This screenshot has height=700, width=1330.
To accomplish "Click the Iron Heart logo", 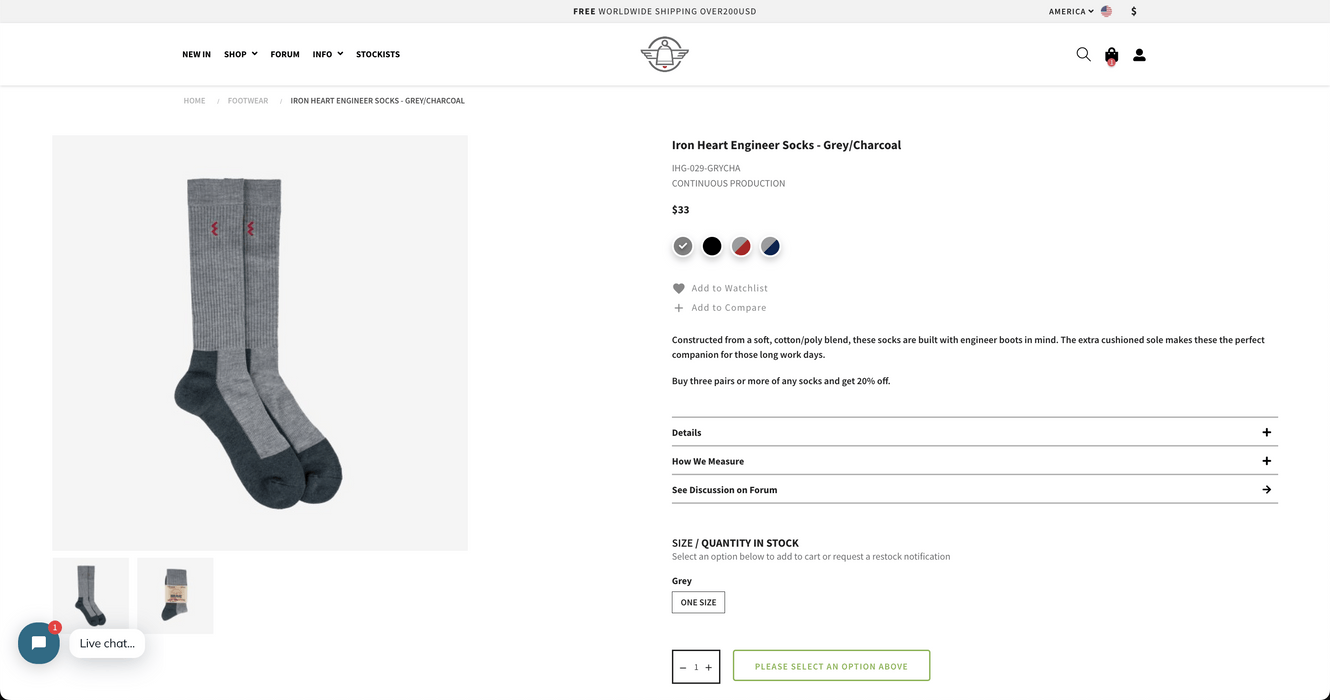I will pos(664,54).
